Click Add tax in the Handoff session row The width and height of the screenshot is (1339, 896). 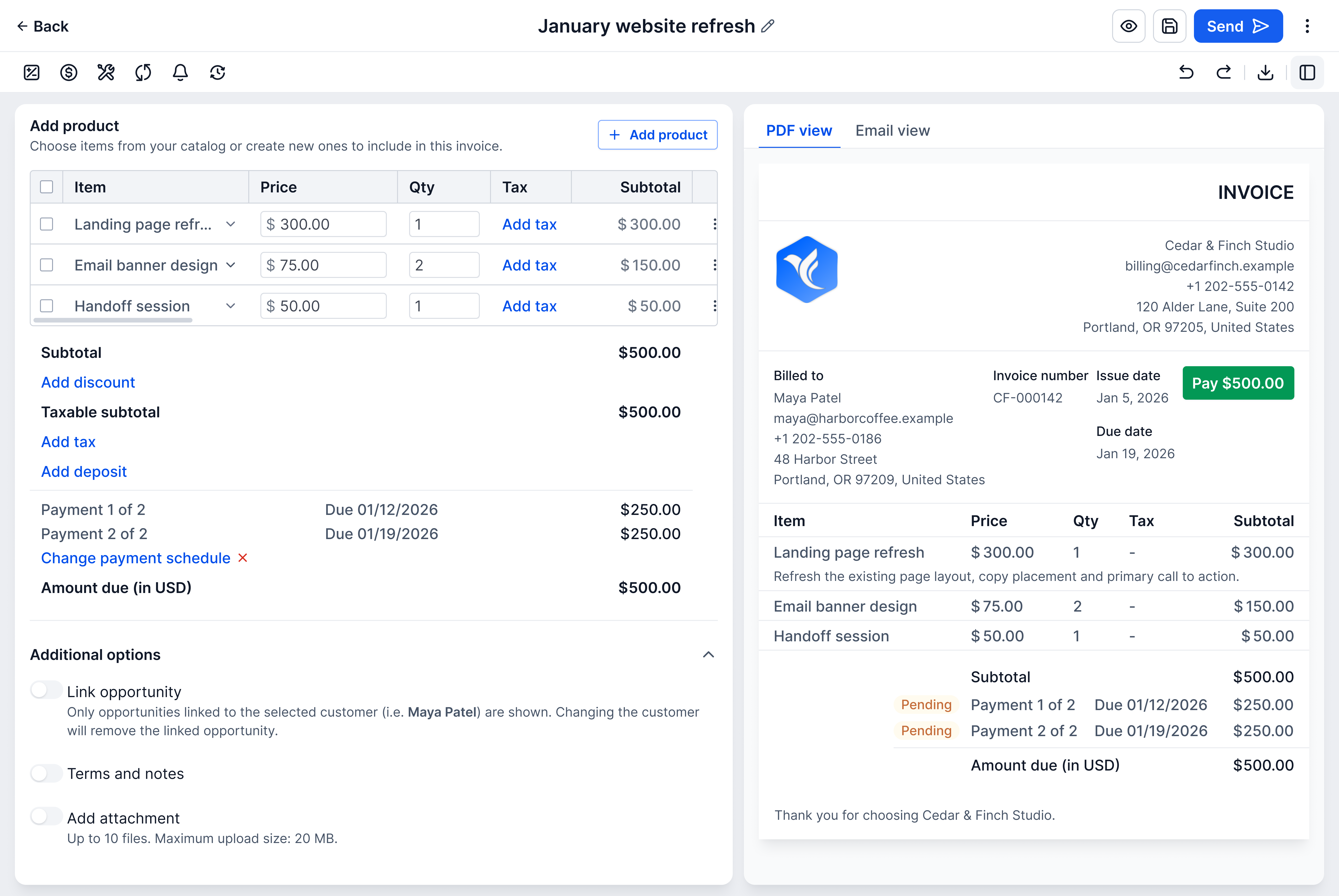coord(529,306)
